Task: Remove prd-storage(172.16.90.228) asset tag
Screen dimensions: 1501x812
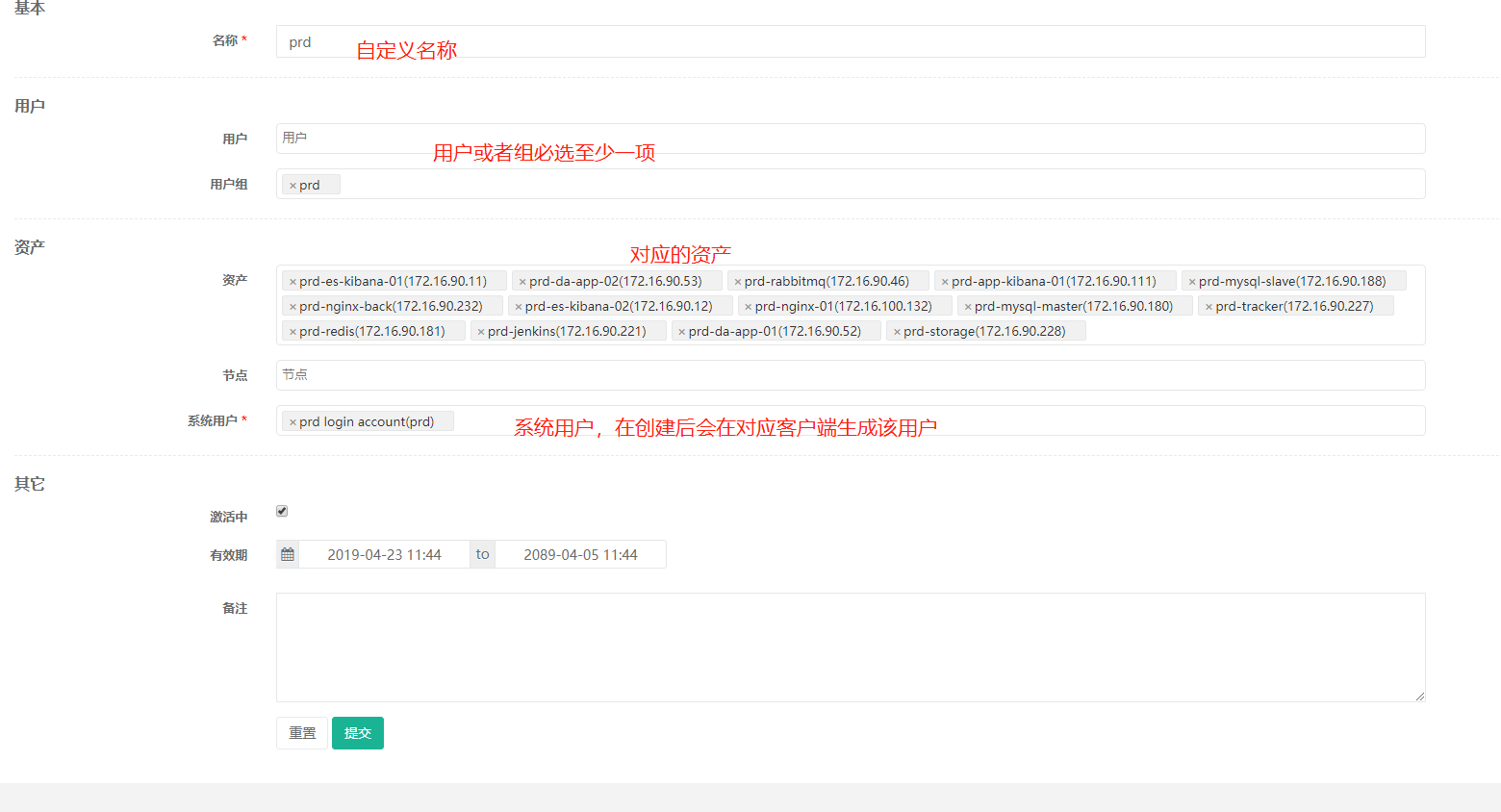Action: point(897,332)
